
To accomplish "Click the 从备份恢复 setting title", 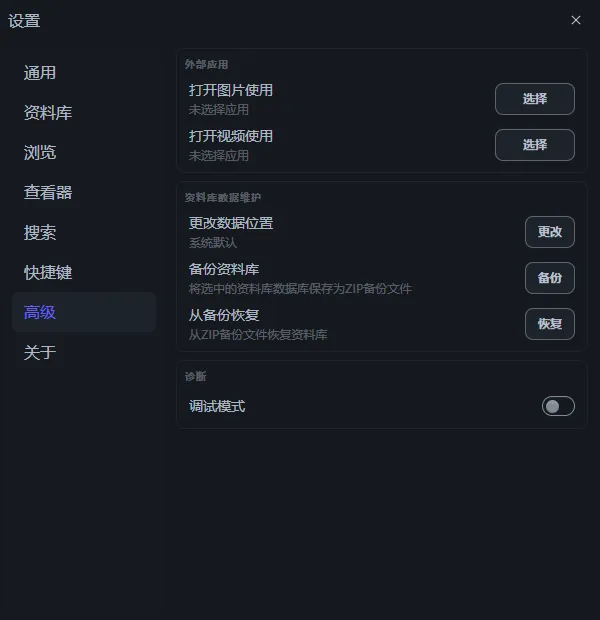I will (224, 315).
